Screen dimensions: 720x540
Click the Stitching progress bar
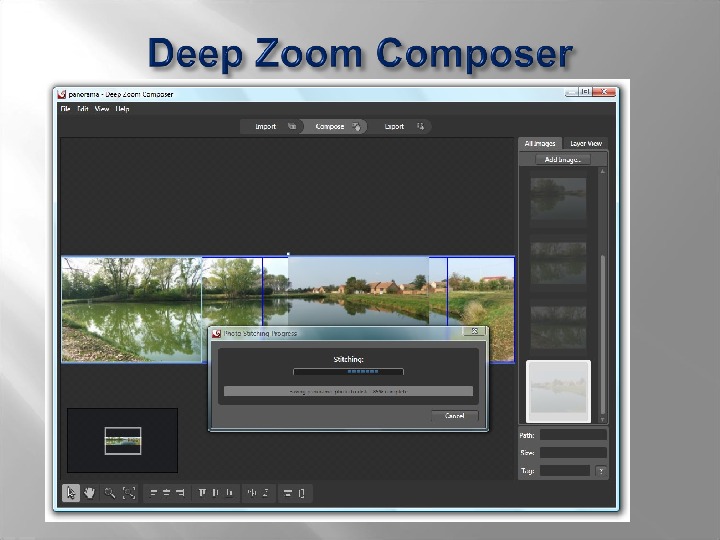(x=349, y=371)
